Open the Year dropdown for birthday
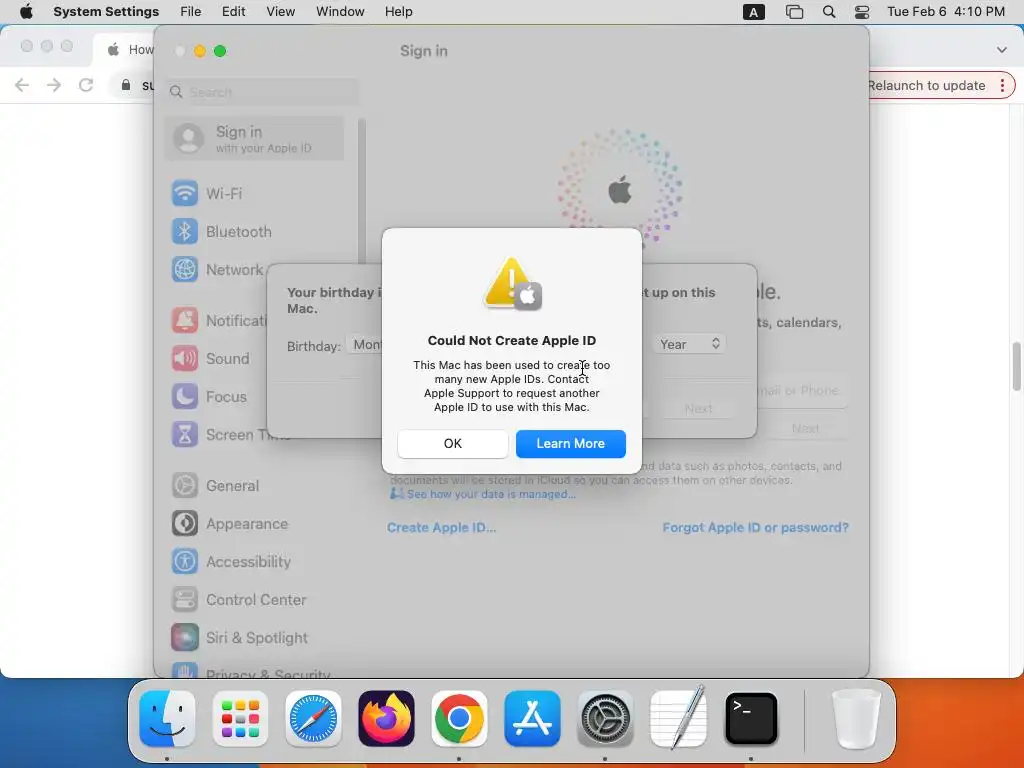This screenshot has height=768, width=1024. pyautogui.click(x=689, y=344)
